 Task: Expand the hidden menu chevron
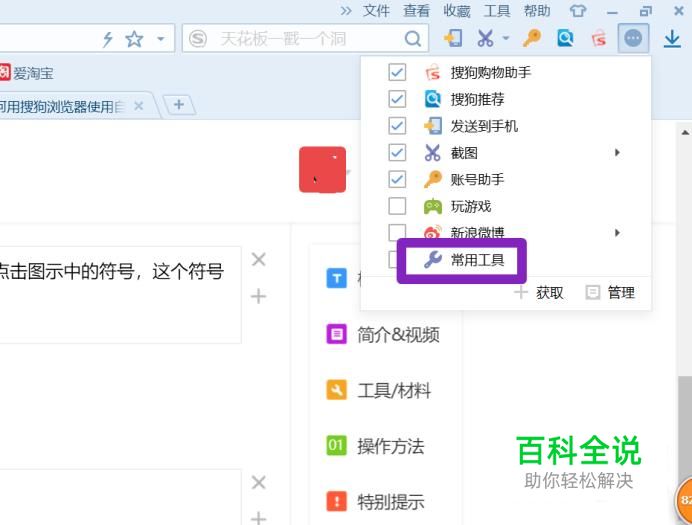[x=346, y=11]
